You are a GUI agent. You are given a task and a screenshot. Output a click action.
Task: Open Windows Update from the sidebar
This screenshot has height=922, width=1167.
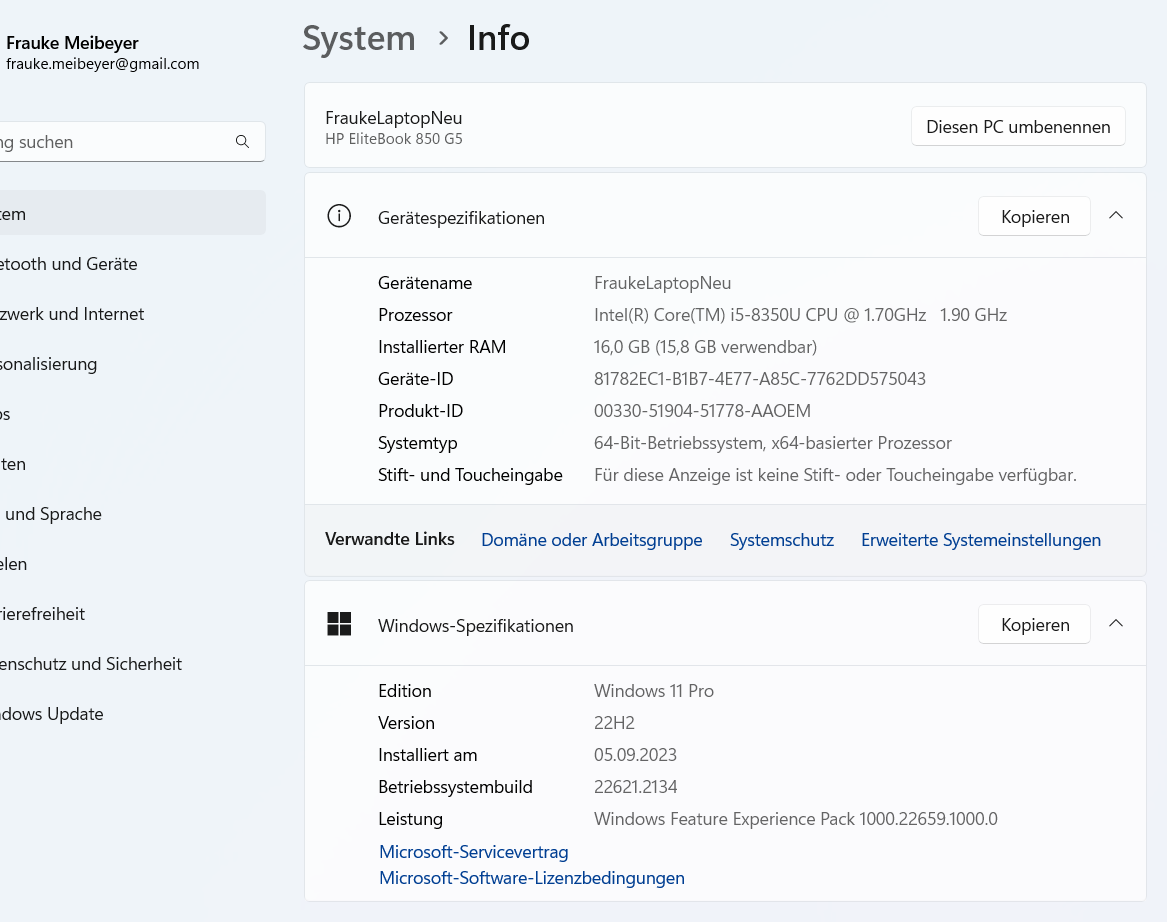(x=52, y=714)
